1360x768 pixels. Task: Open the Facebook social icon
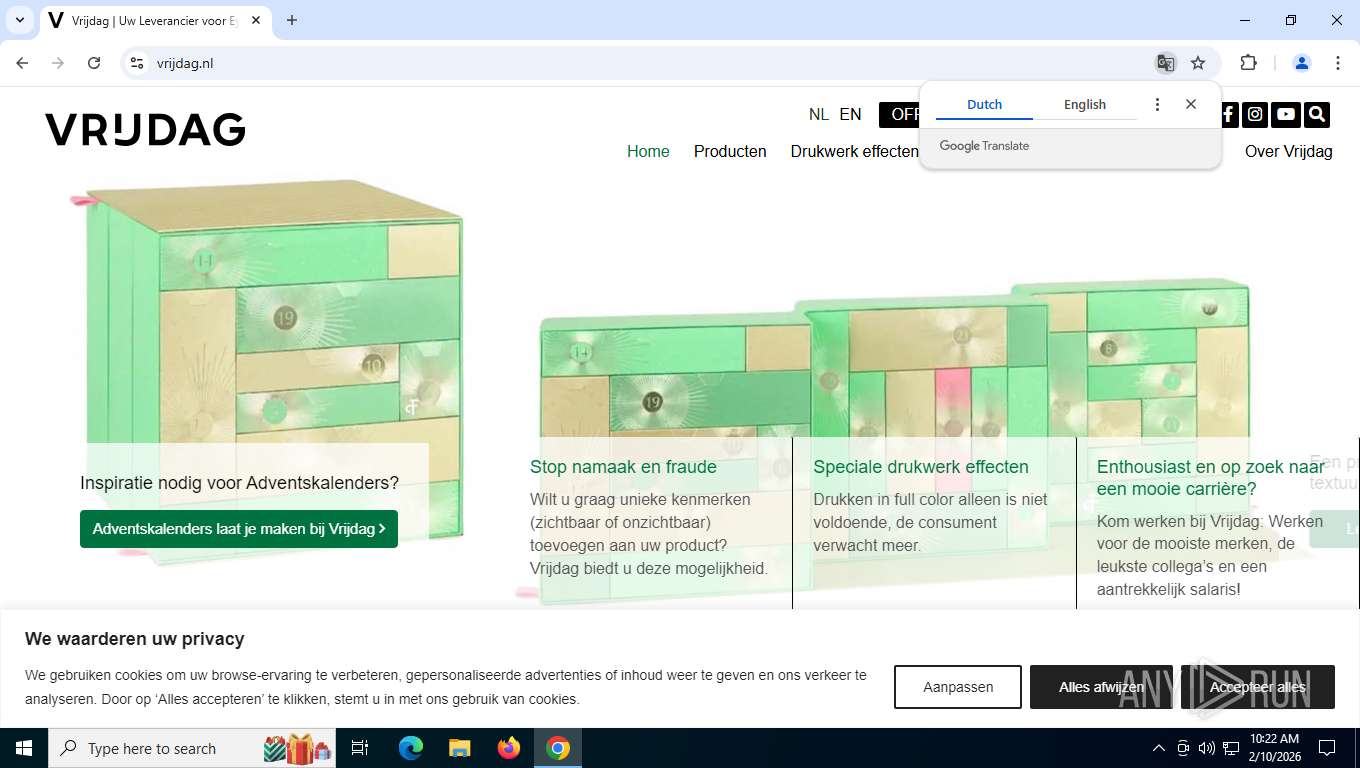tap(1228, 114)
